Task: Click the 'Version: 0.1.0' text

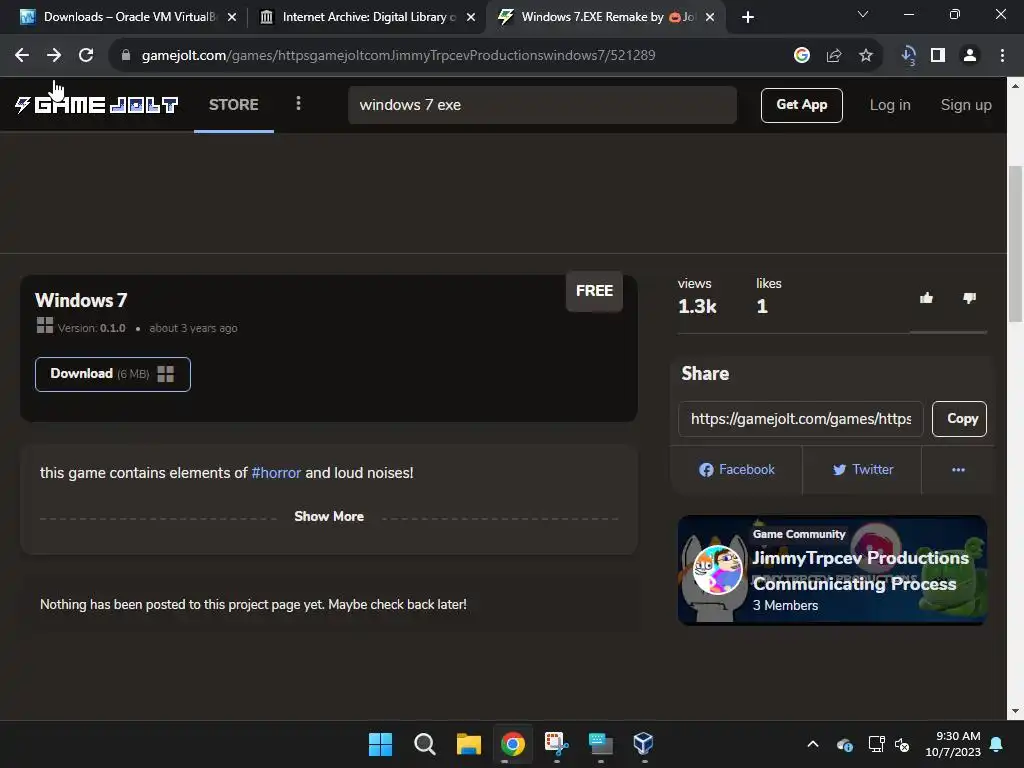Action: coord(91,328)
